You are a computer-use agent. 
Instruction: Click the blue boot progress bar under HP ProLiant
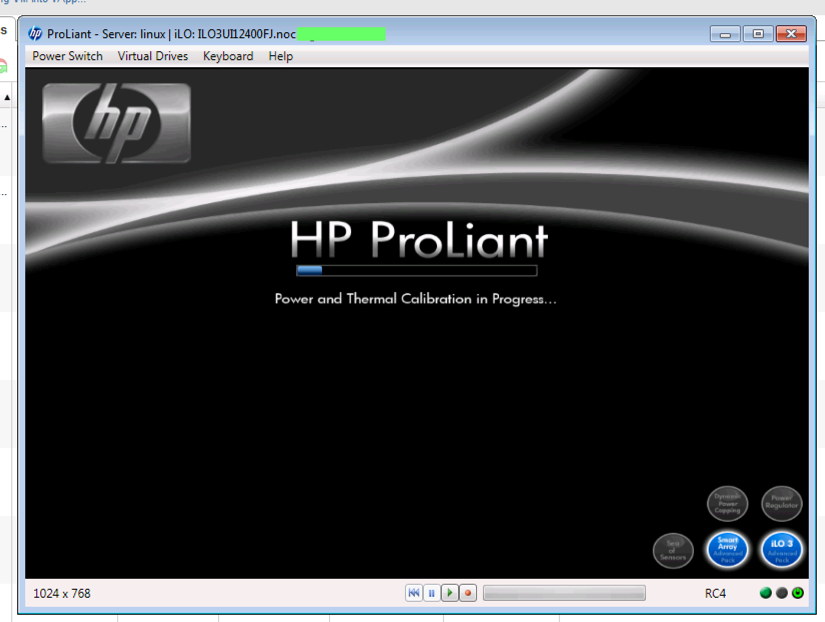417,270
